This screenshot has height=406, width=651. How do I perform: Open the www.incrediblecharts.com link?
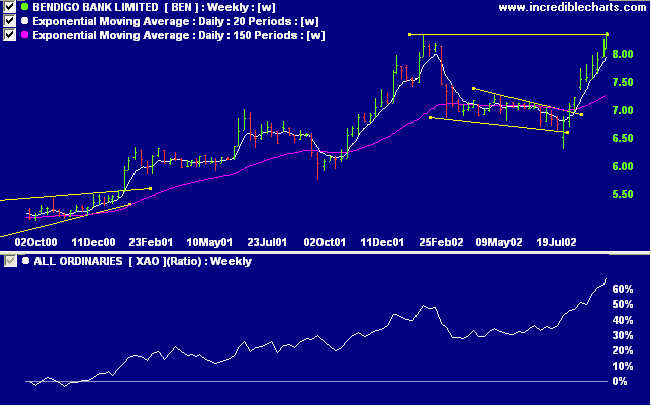pyautogui.click(x=572, y=7)
